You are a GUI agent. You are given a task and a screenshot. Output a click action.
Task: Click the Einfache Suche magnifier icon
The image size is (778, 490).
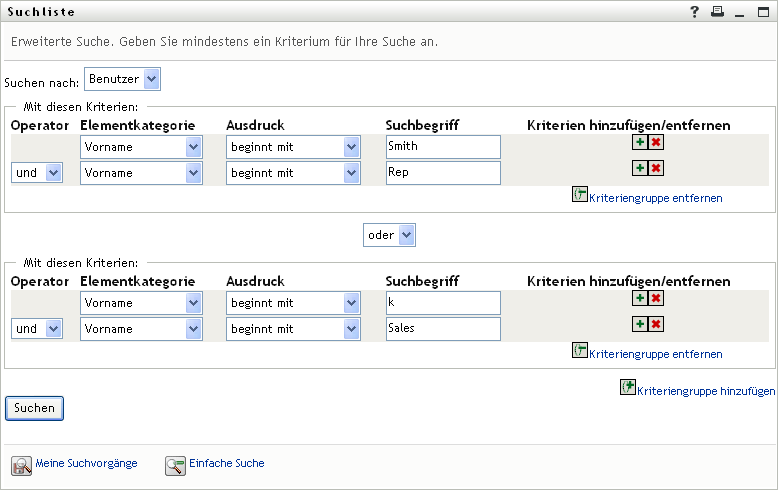point(175,466)
